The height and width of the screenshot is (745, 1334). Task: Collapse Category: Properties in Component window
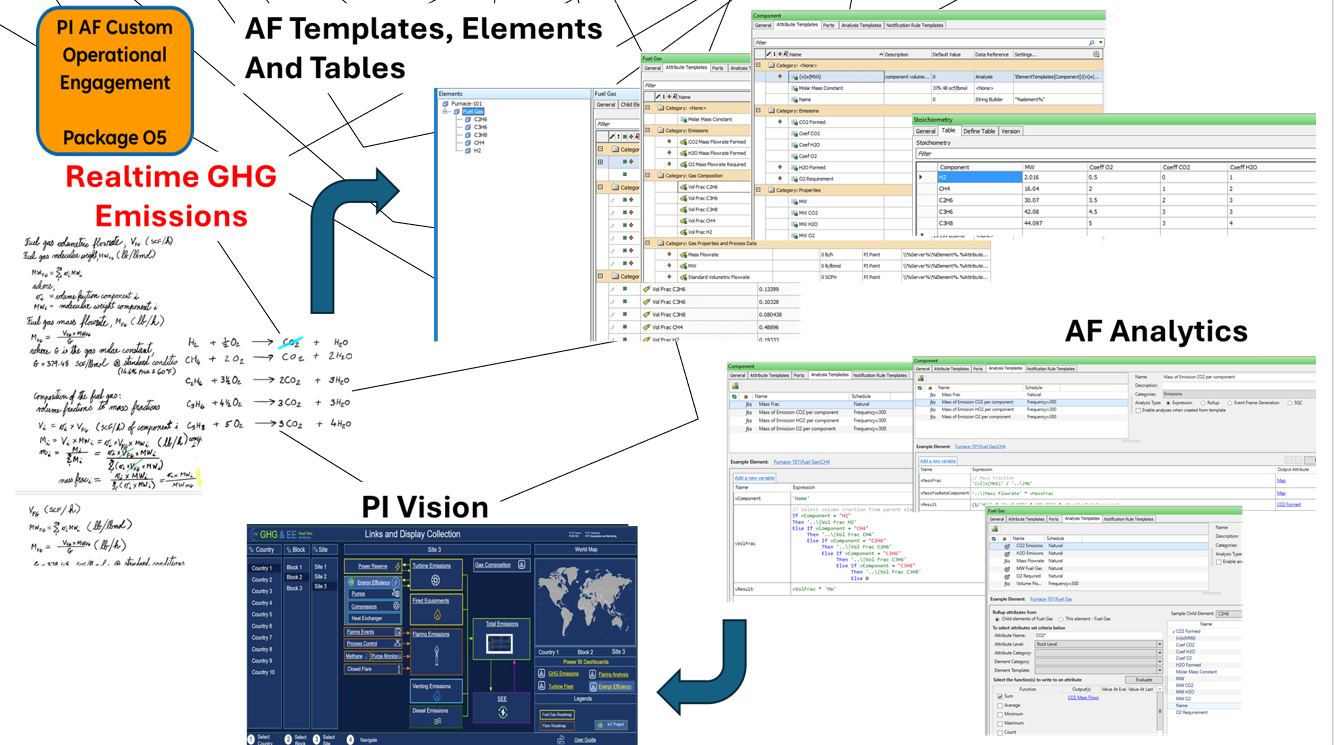[758, 190]
